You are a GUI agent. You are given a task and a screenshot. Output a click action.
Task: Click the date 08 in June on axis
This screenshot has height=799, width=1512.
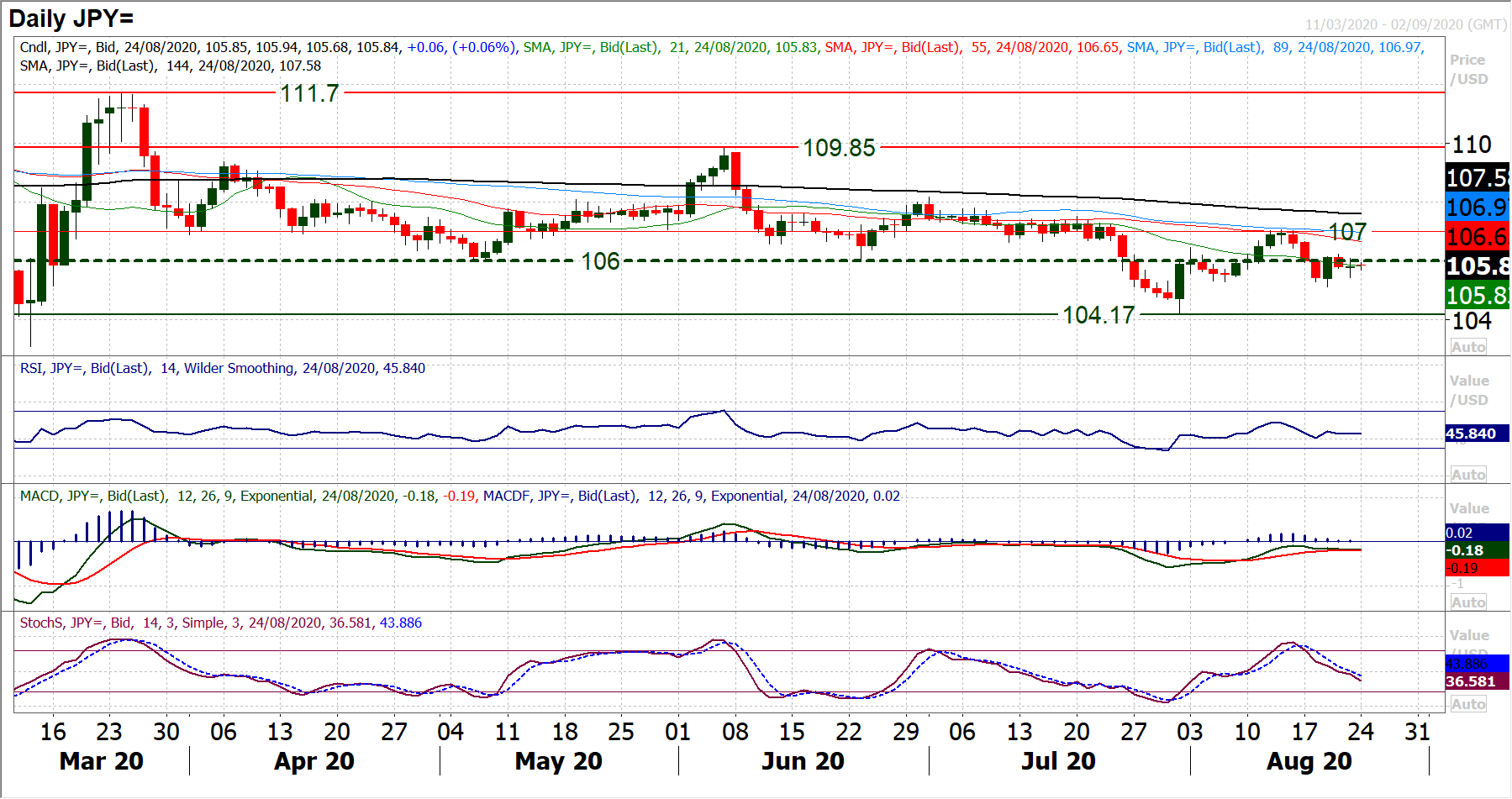click(735, 732)
